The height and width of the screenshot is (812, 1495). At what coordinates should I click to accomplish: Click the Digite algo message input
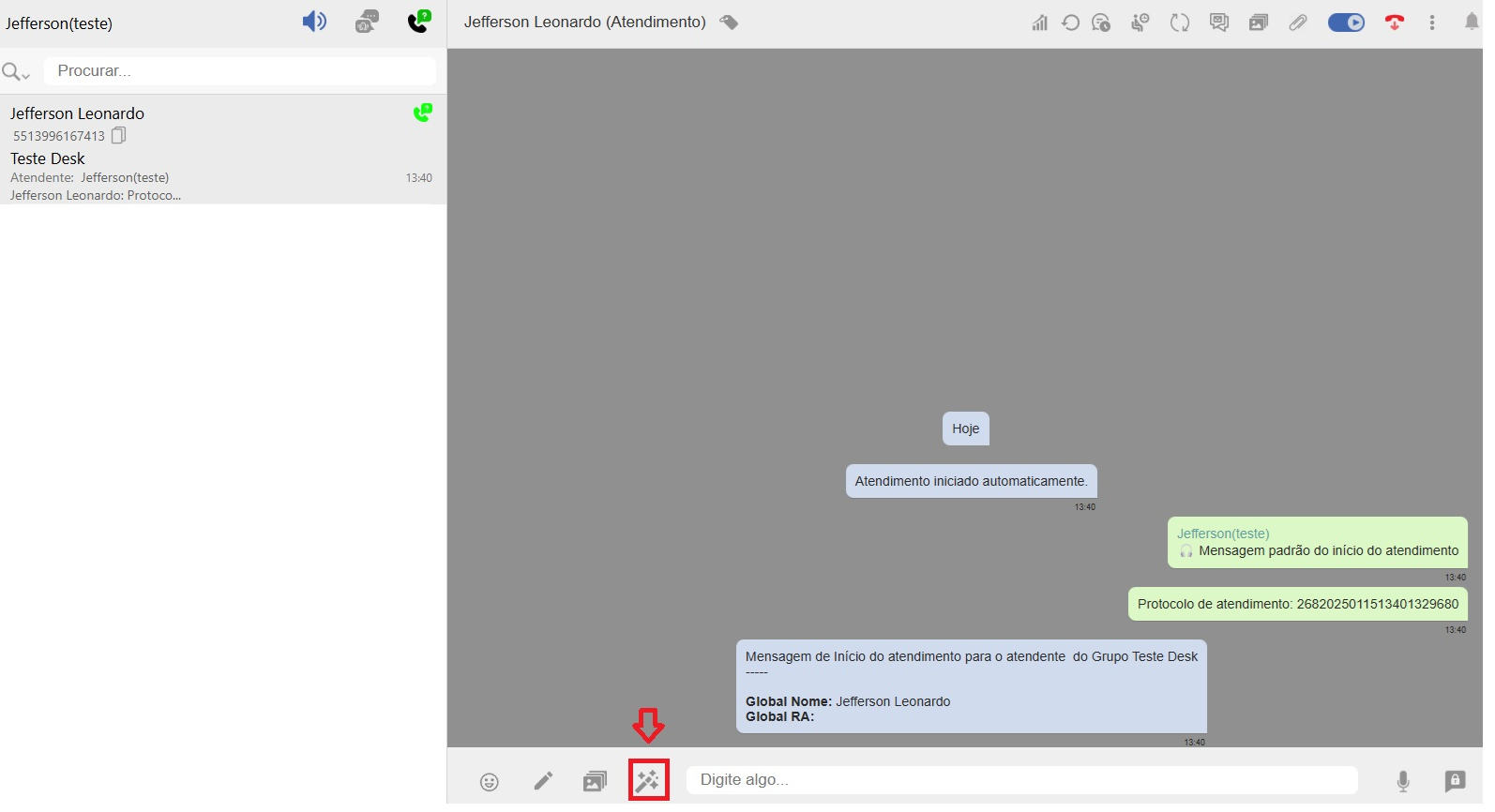1021,780
